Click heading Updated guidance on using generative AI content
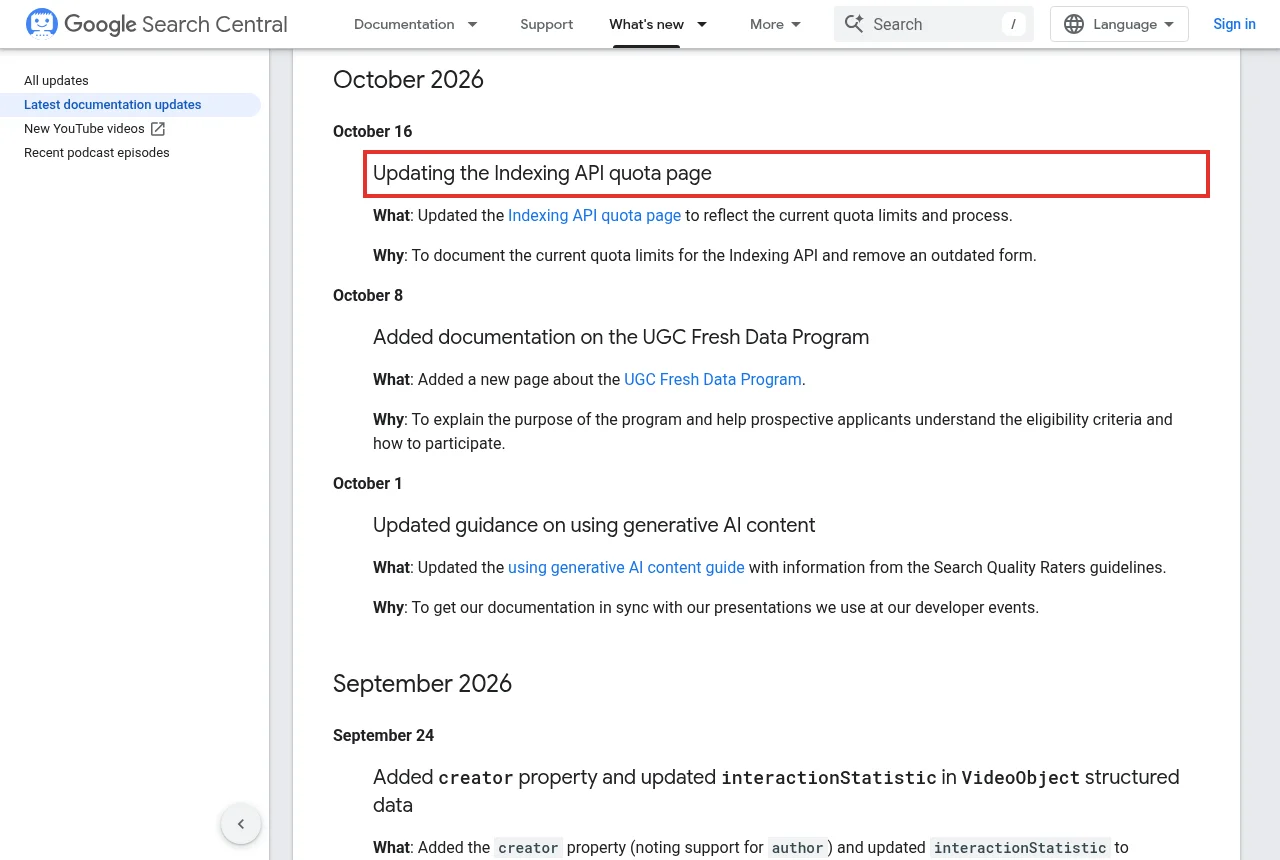 [x=594, y=525]
